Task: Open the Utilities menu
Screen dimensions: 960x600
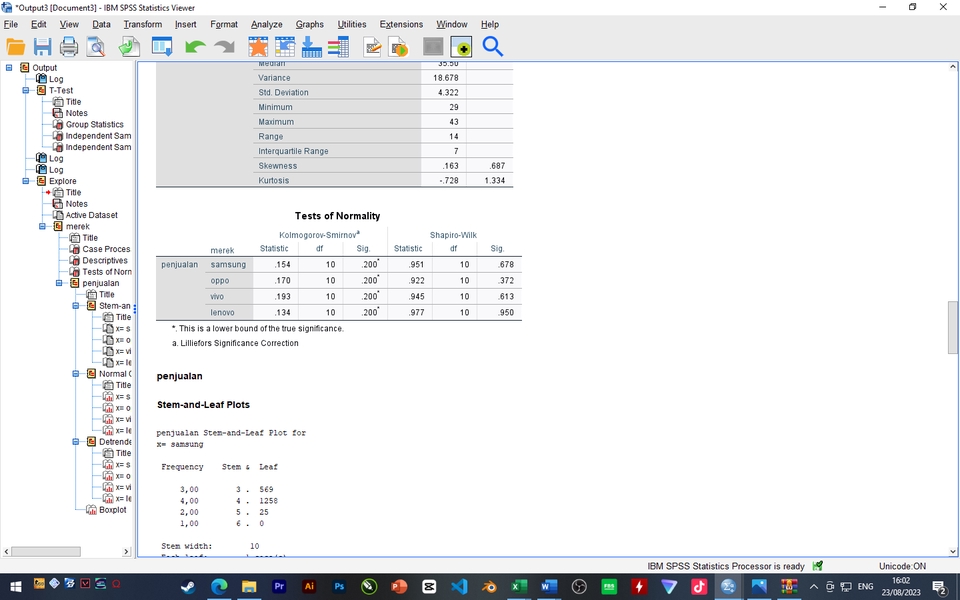Action: coord(352,24)
